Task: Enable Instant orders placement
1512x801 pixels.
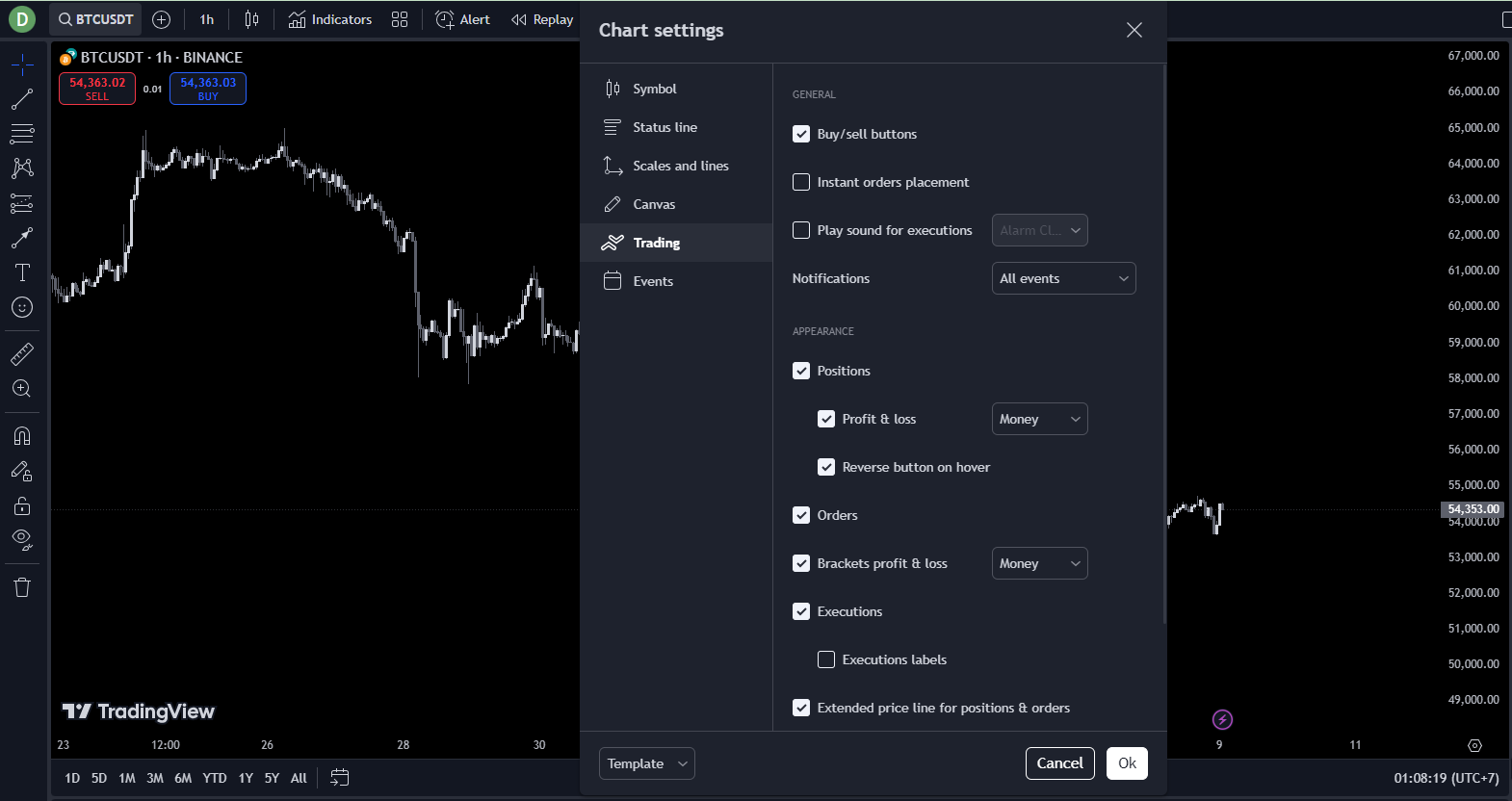Action: tap(801, 182)
